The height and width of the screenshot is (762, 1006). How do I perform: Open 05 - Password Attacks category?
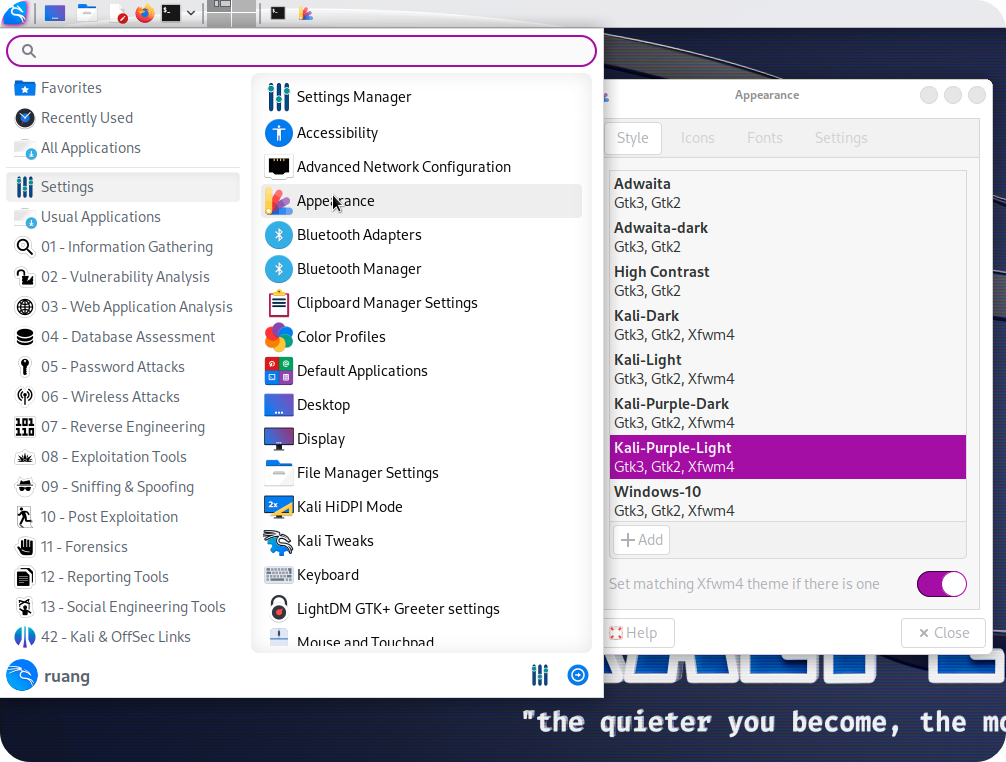tap(123, 367)
